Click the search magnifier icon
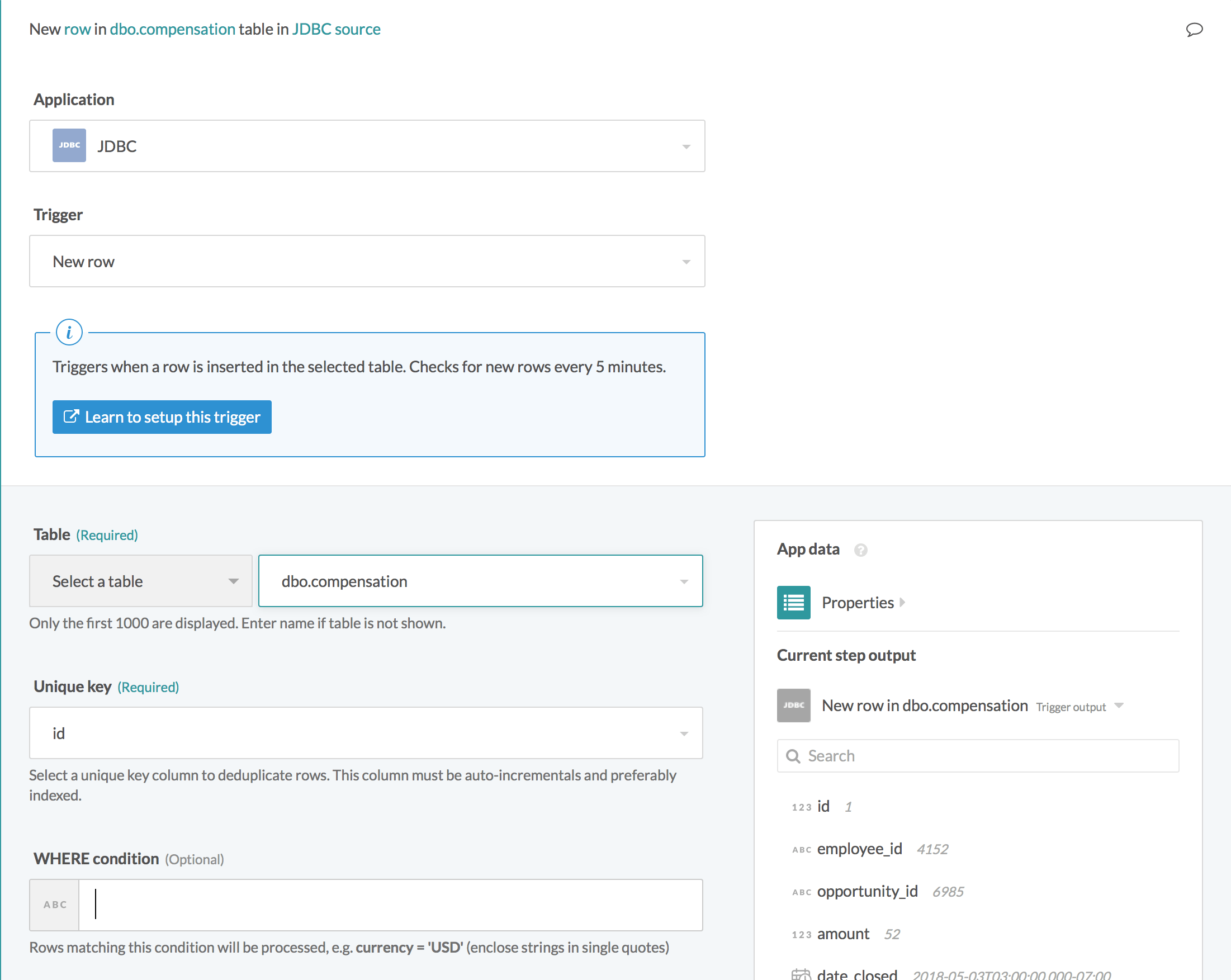 point(793,756)
